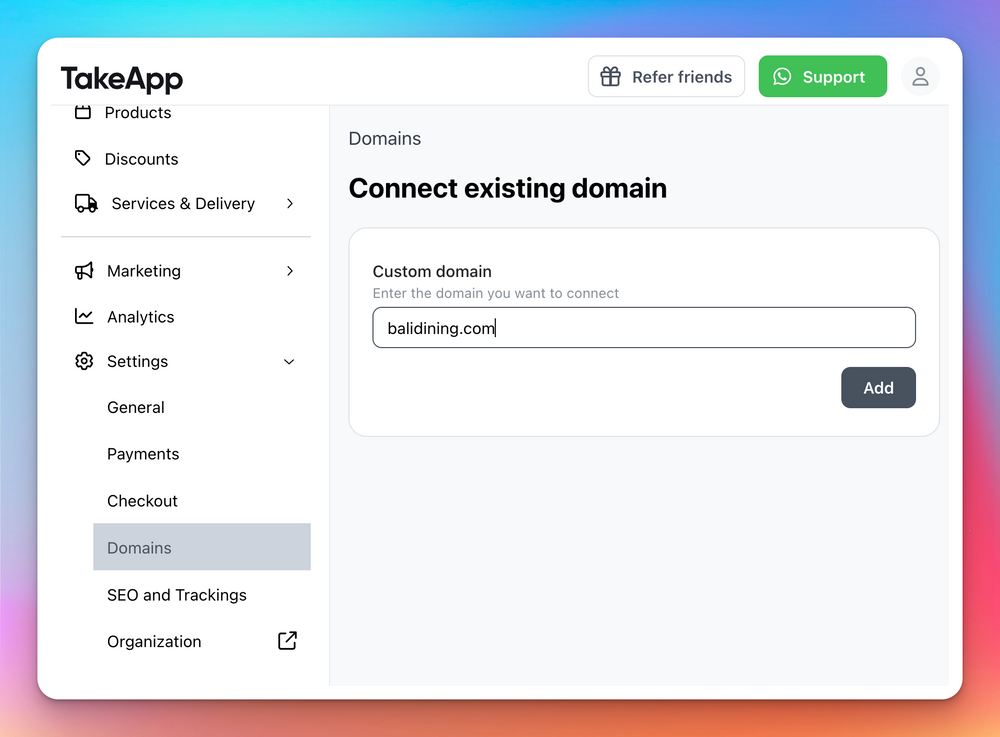Viewport: 1000px width, 737px height.
Task: Click the Discounts tag icon
Action: tap(82, 158)
